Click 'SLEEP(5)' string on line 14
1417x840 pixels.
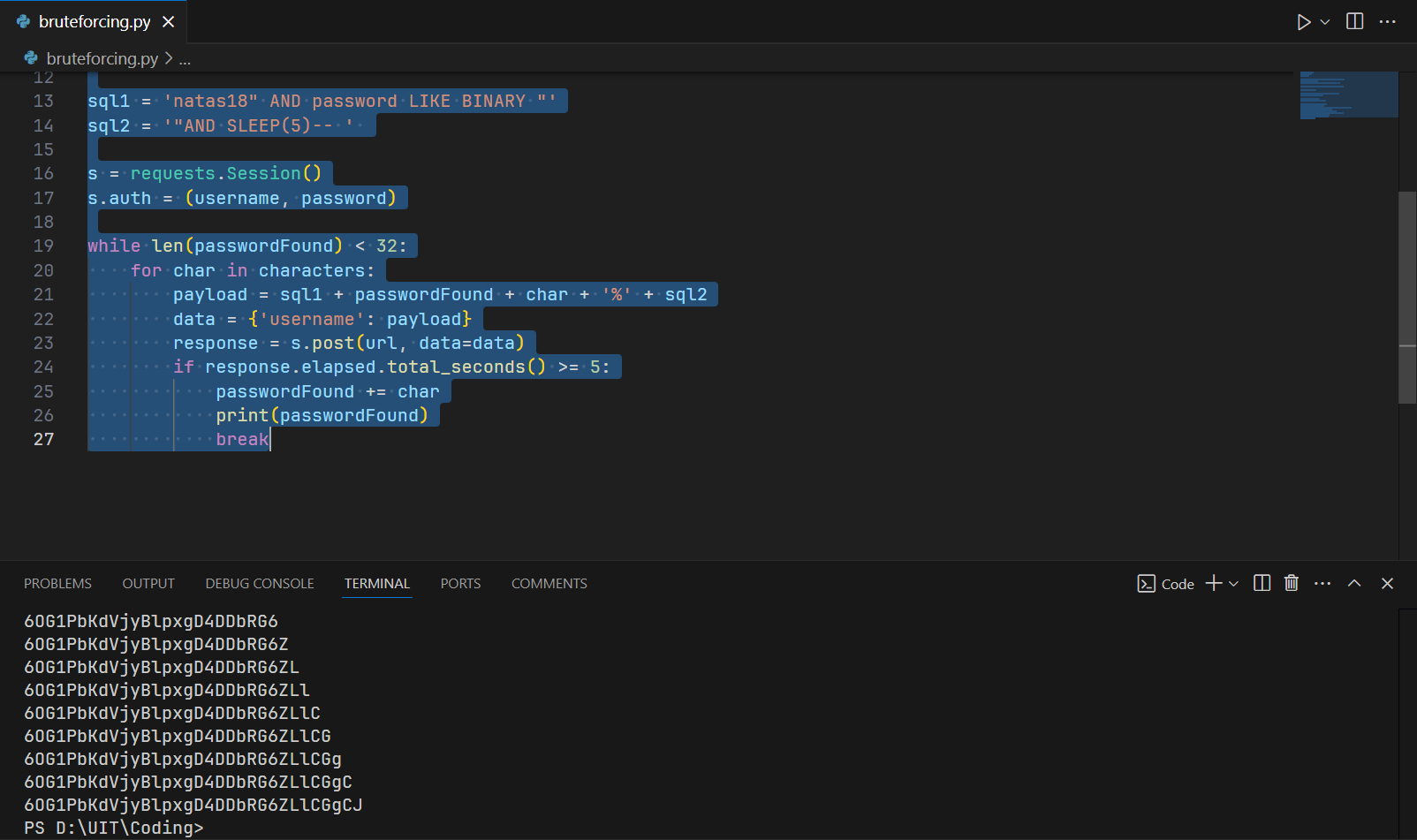pyautogui.click(x=269, y=125)
